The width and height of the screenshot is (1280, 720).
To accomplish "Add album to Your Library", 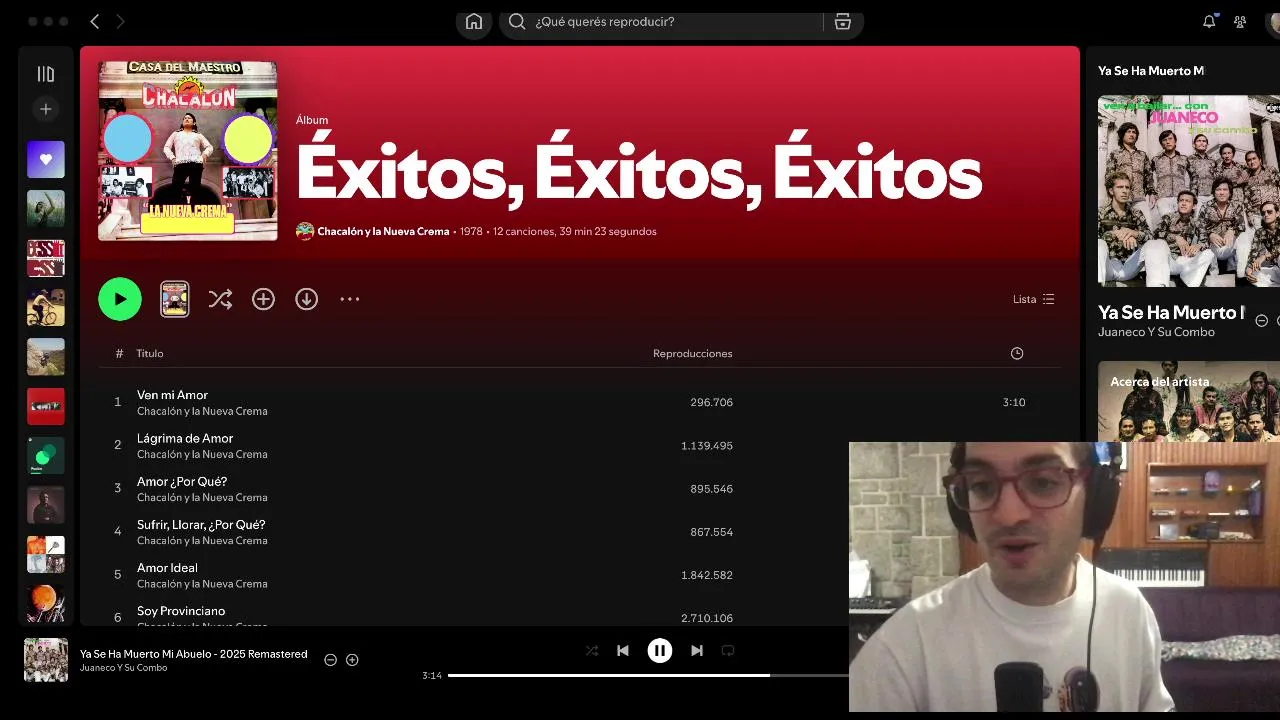I will [263, 299].
